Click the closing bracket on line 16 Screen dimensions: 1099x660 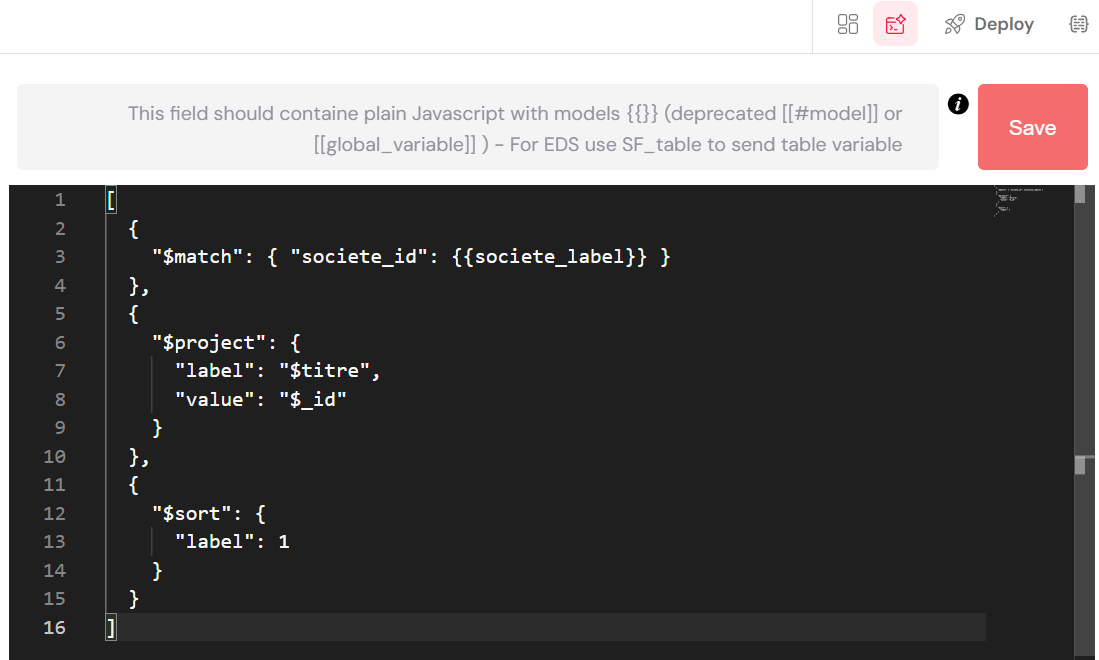(x=111, y=628)
